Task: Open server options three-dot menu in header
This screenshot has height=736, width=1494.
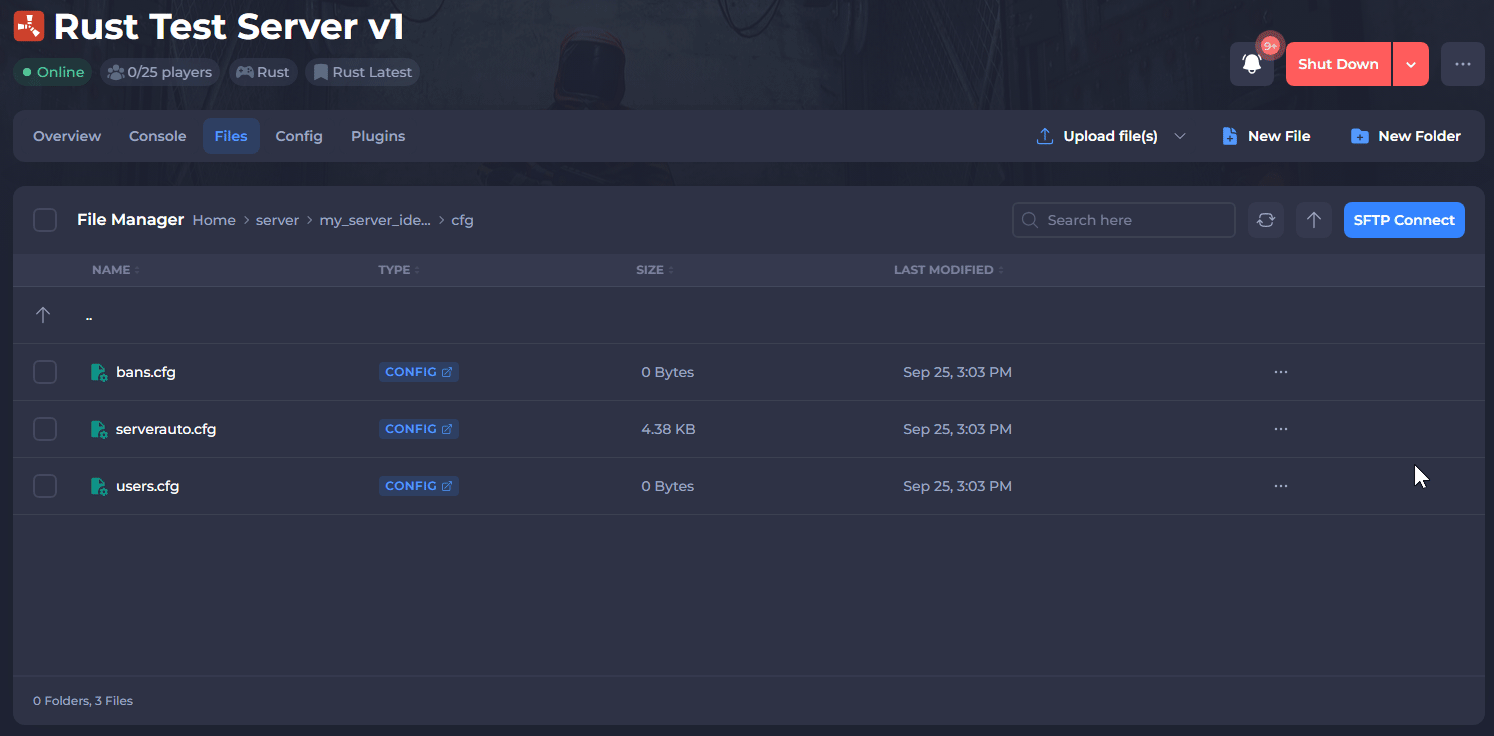Action: click(x=1462, y=64)
